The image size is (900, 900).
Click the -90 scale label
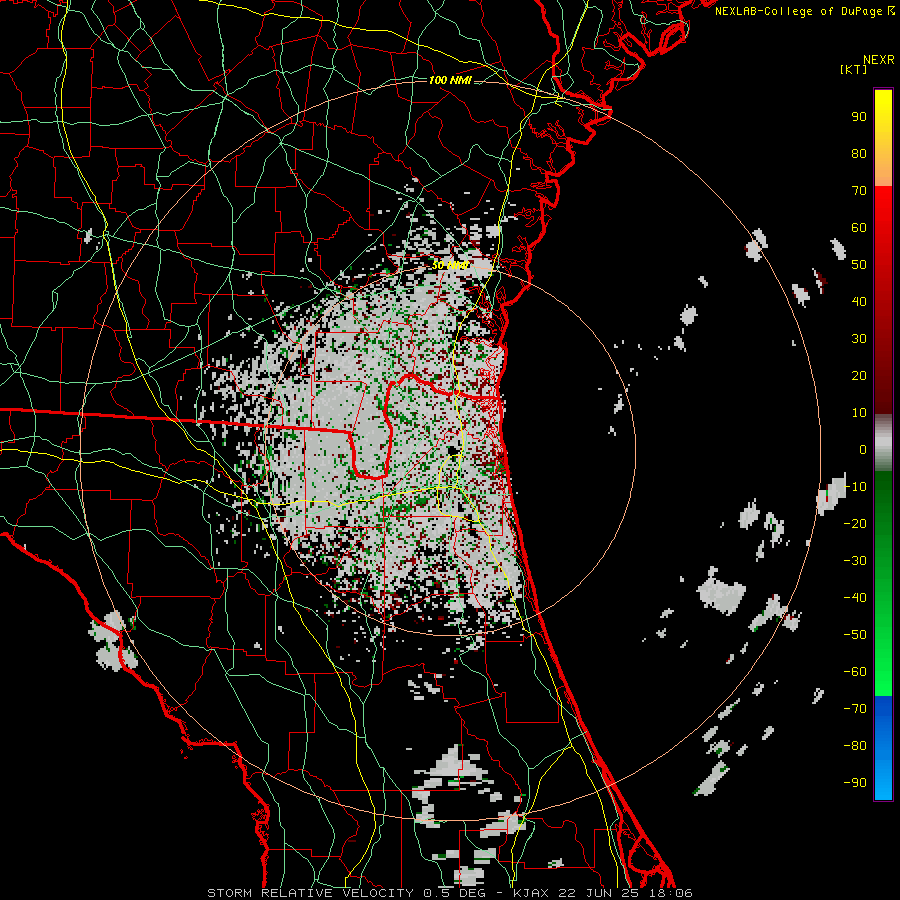click(x=855, y=782)
